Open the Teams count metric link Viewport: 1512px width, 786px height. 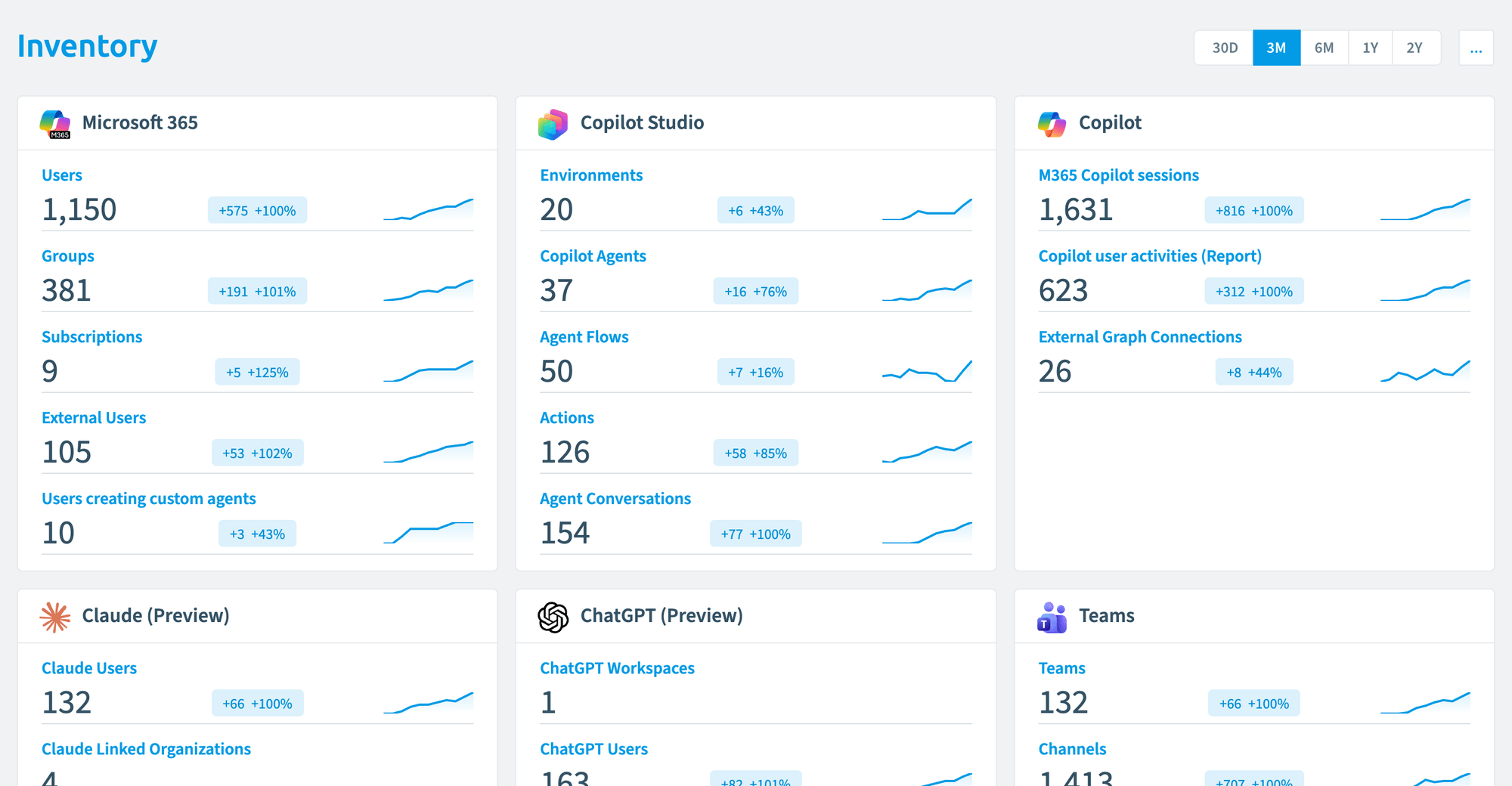point(1062,668)
